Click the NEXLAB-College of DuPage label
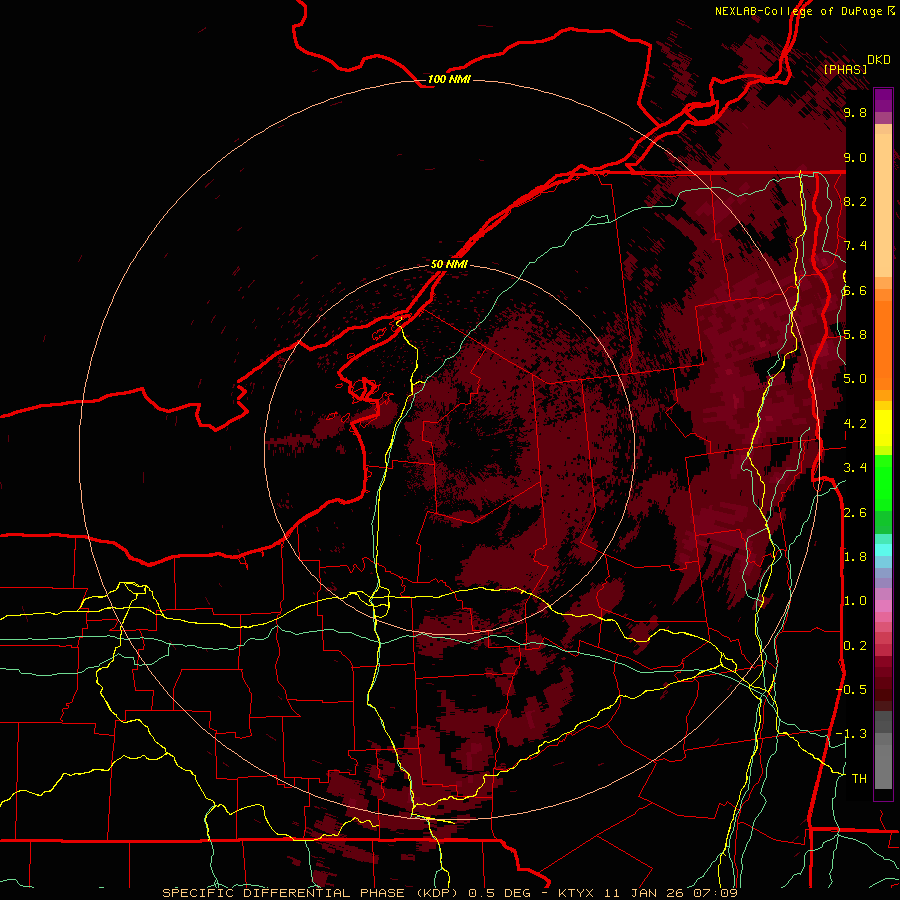Viewport: 900px width, 900px height. tap(799, 11)
